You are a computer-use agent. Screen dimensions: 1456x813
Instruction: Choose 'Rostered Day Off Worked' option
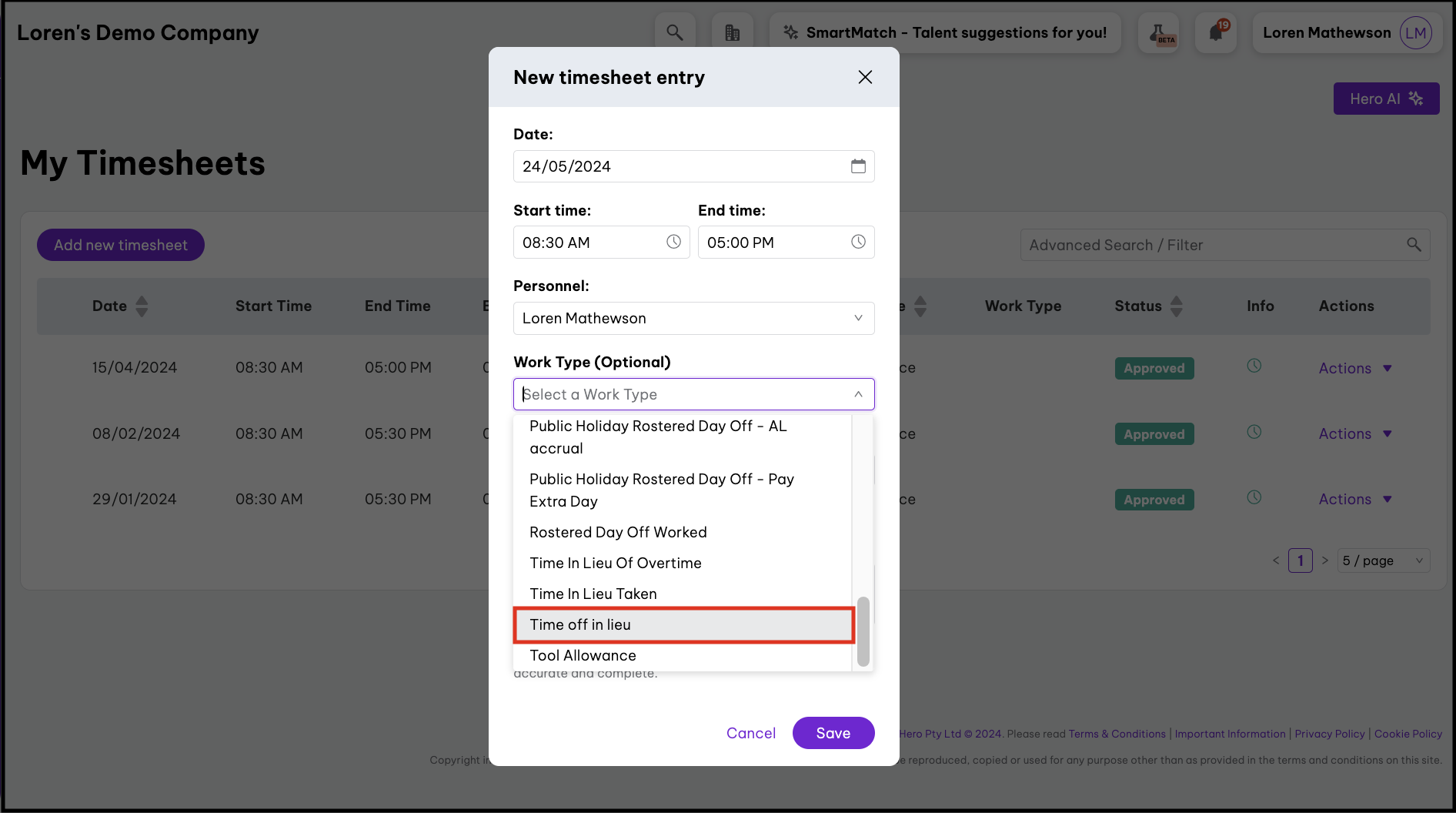point(618,532)
